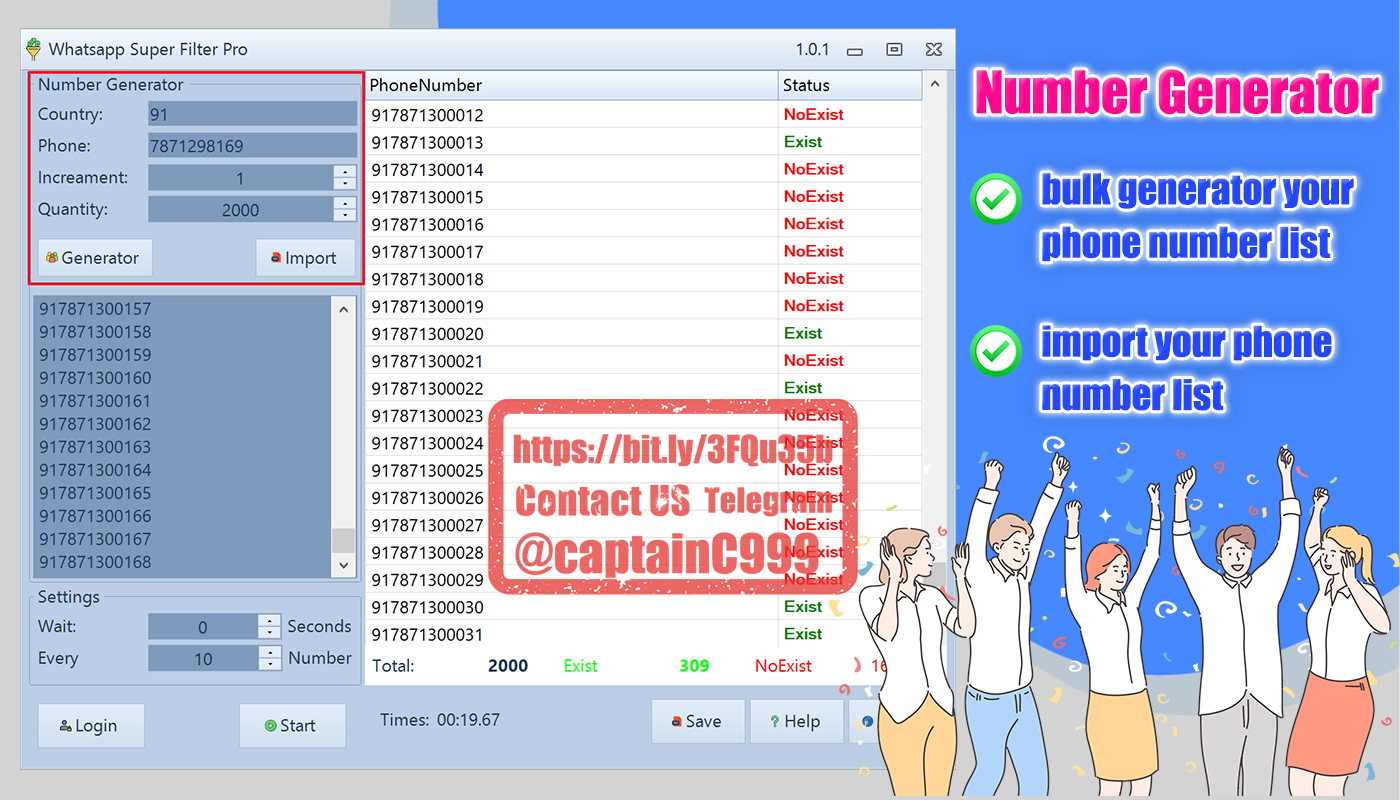The height and width of the screenshot is (800, 1400).
Task: Click the version number 1.0.1
Action: pyautogui.click(x=812, y=50)
